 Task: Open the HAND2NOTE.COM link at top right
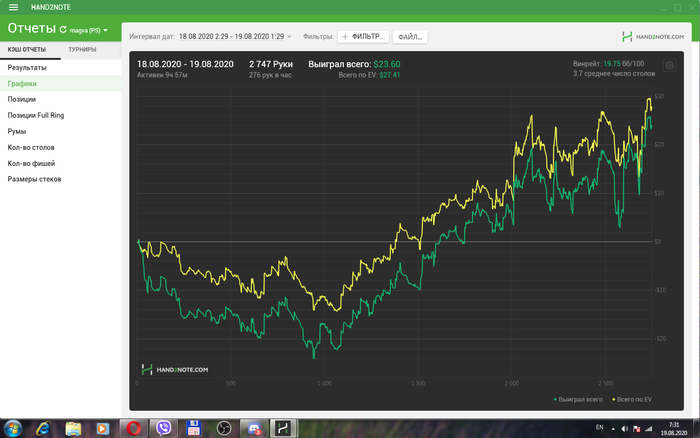tap(653, 37)
